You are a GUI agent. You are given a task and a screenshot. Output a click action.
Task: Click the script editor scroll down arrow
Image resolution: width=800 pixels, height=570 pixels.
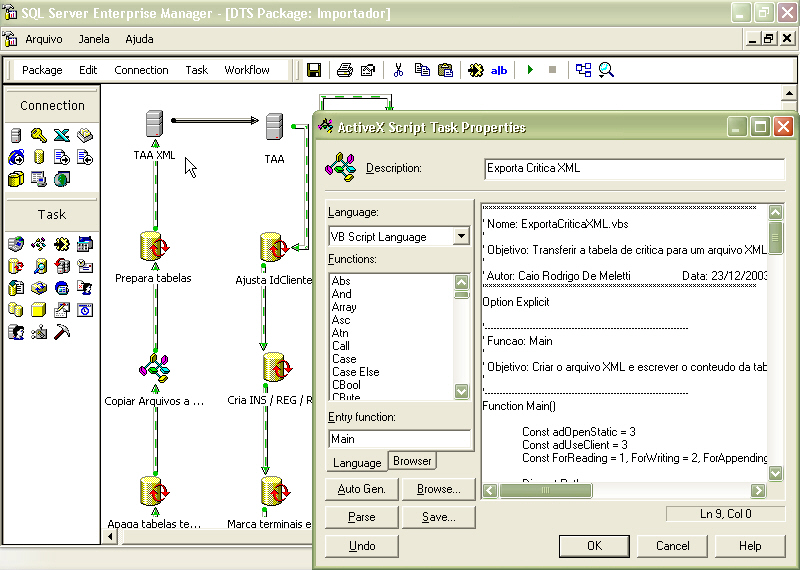pos(776,473)
